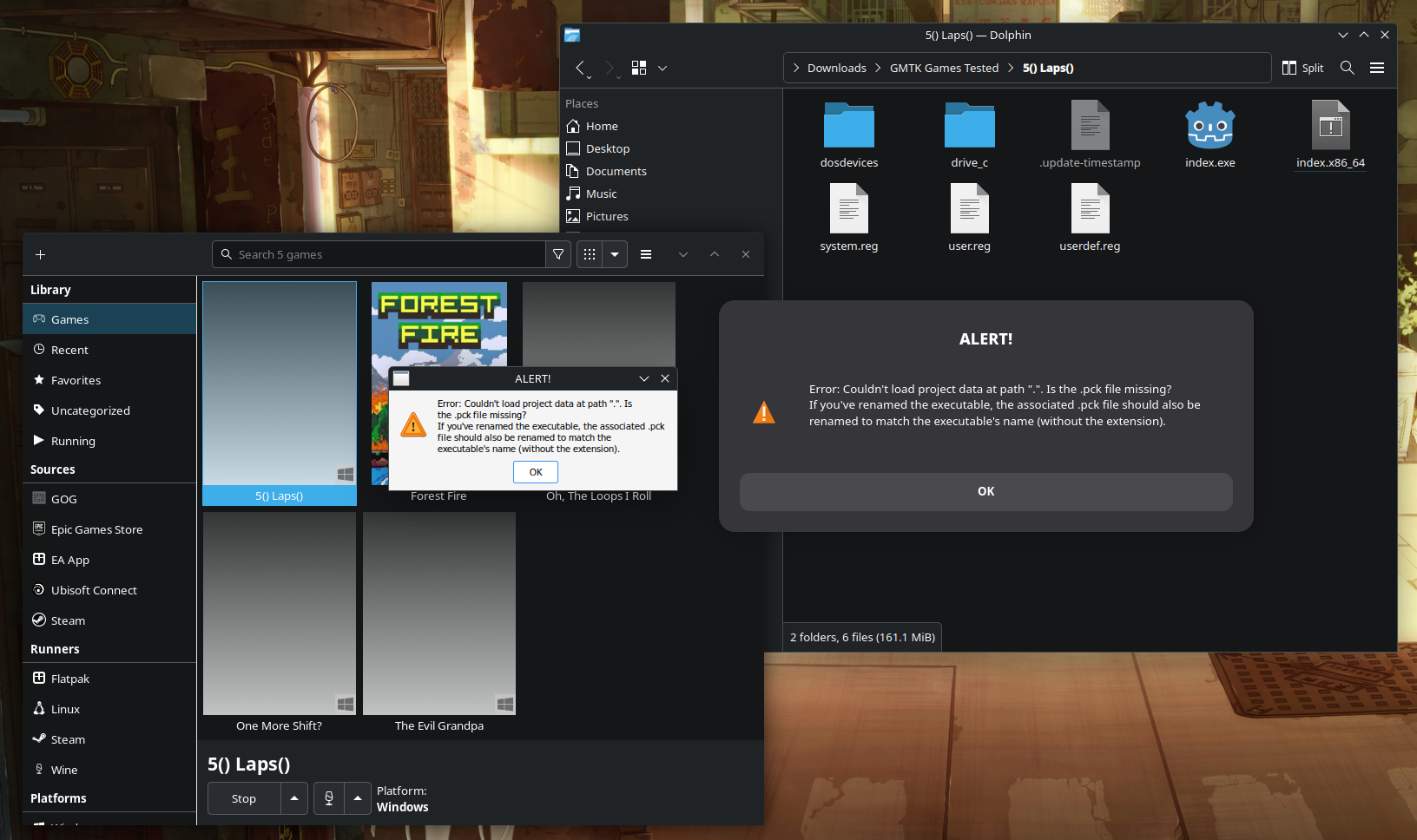Select the Epic Games Store source

[109, 529]
